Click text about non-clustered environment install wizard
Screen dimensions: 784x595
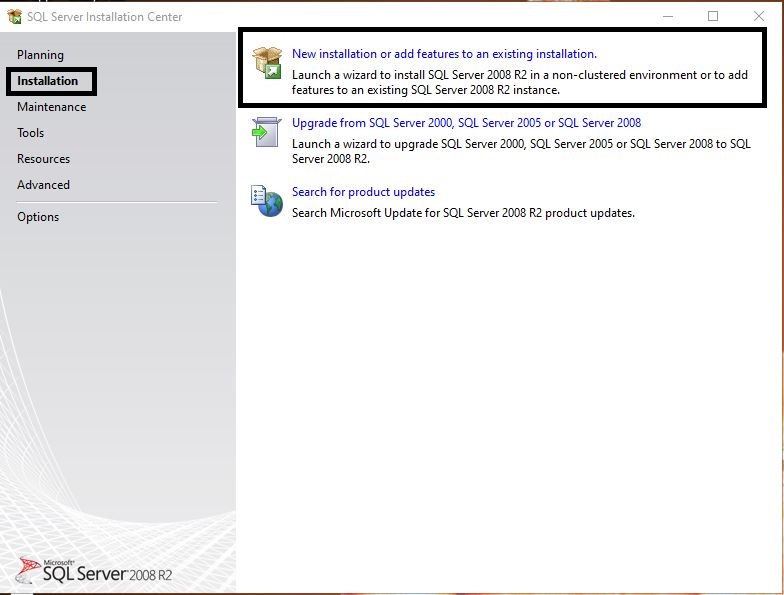pos(520,82)
